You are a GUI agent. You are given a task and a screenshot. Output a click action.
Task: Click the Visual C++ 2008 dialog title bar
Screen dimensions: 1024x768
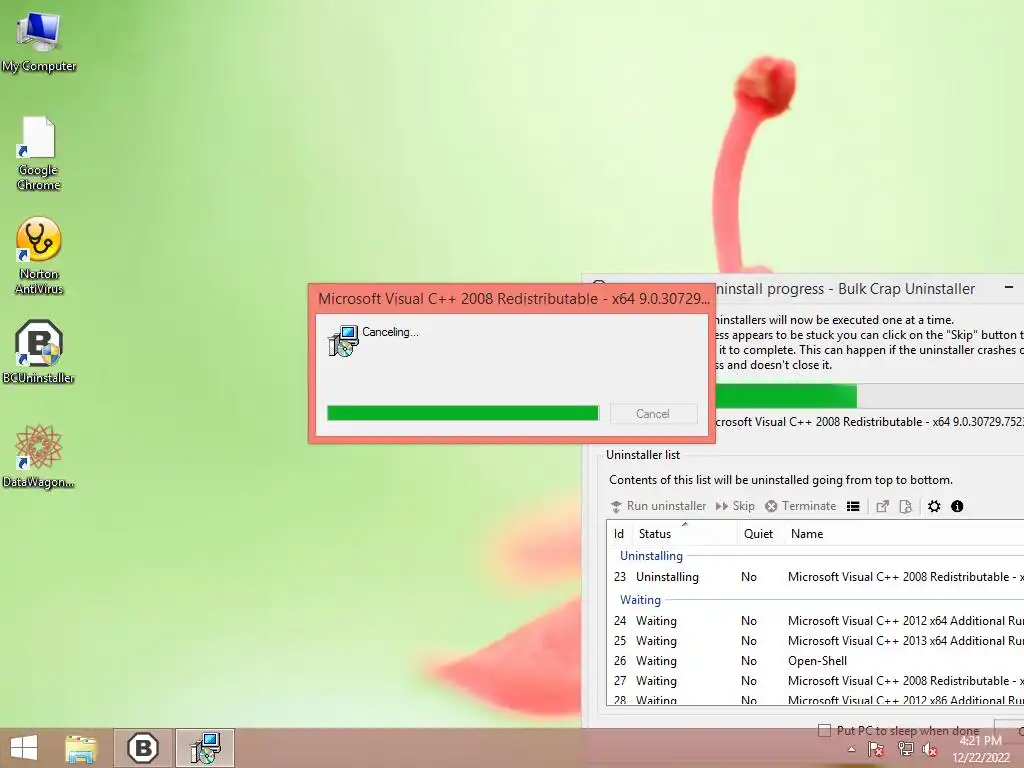[513, 298]
